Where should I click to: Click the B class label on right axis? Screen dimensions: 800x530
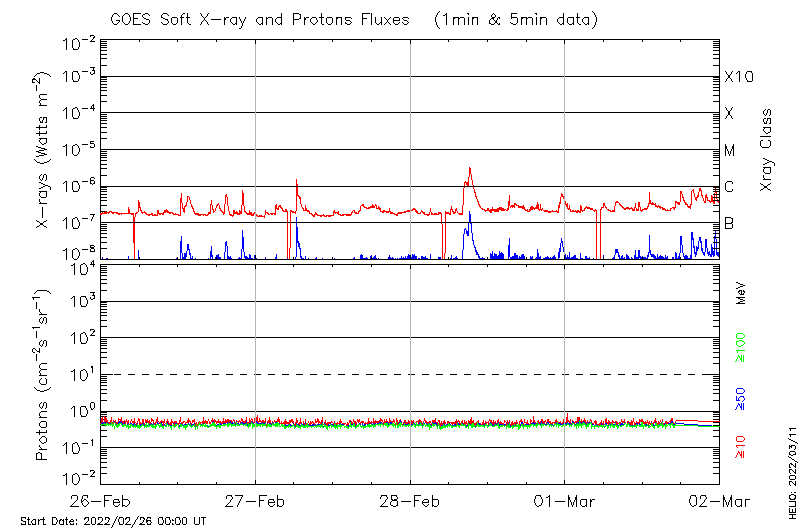point(729,223)
